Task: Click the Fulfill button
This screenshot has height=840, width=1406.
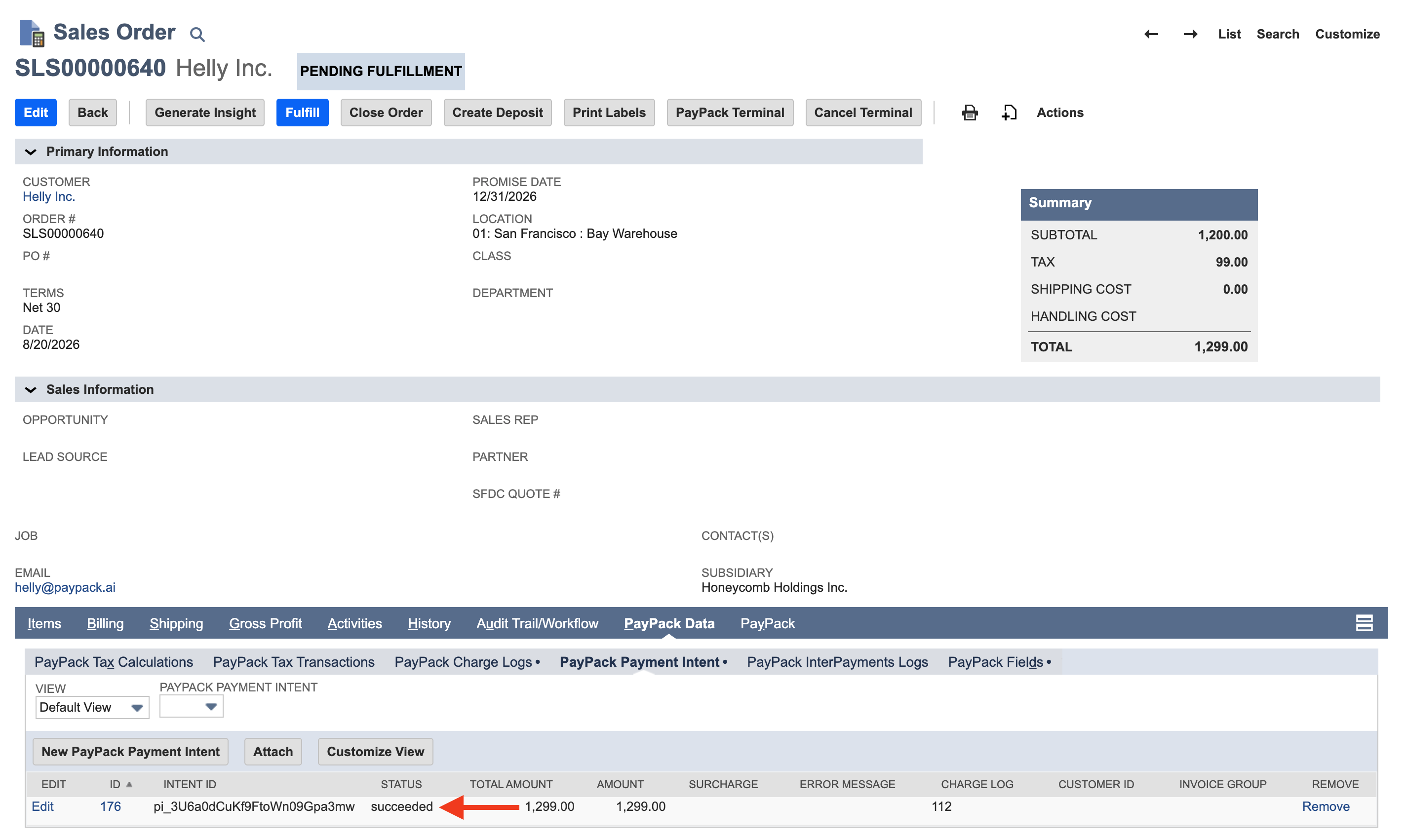Action: (x=302, y=113)
